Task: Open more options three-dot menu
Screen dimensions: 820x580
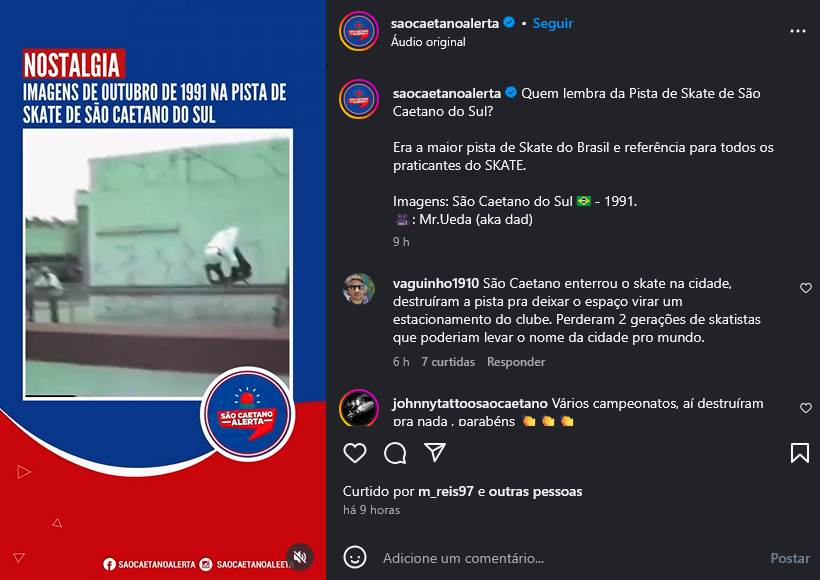Action: click(798, 31)
